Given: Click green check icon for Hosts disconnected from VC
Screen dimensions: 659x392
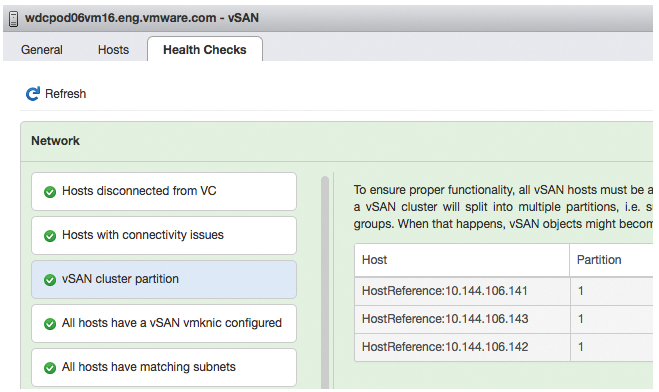Looking at the screenshot, I should (50, 192).
